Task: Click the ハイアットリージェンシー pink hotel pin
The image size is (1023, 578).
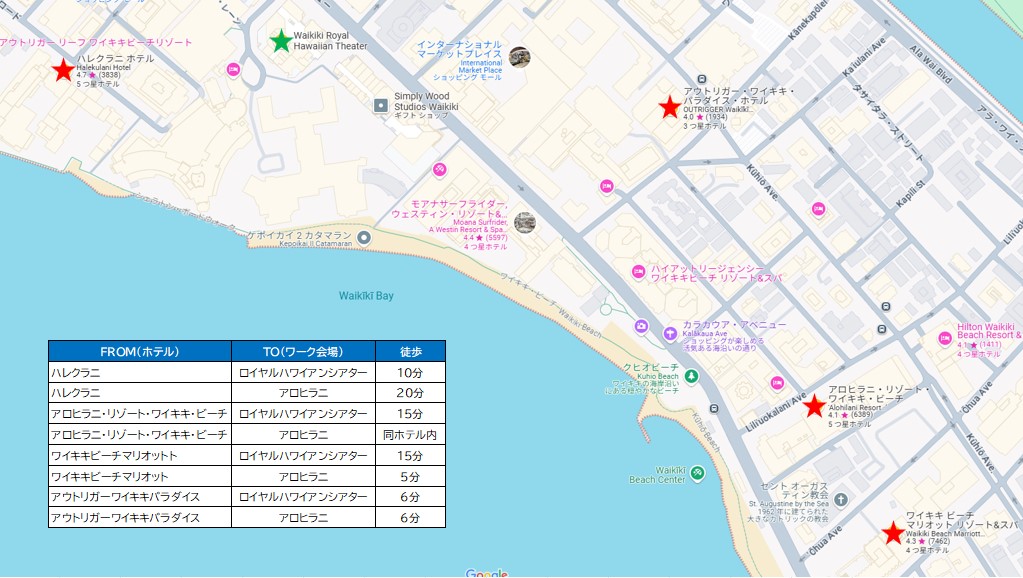Action: coord(639,272)
